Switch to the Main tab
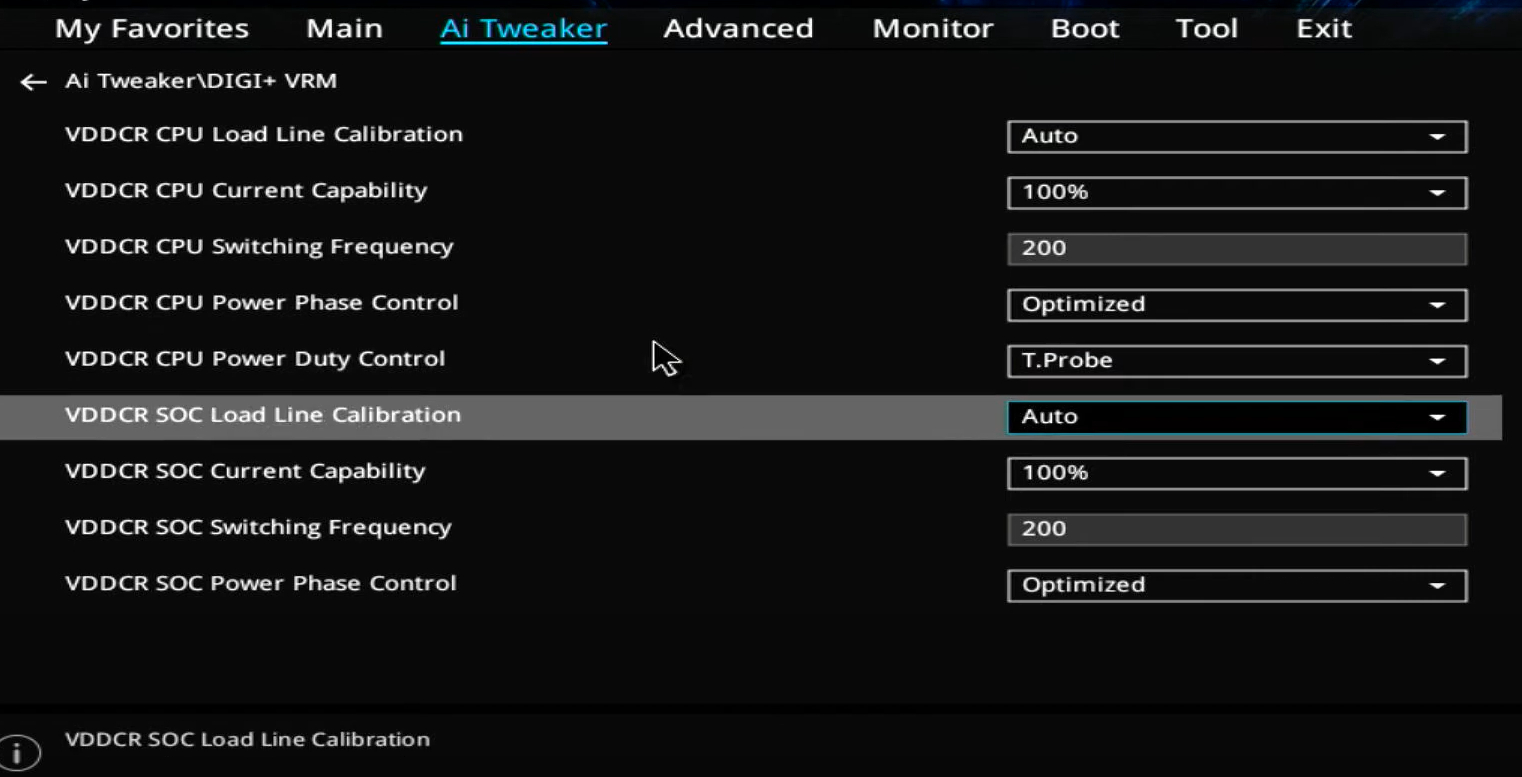 344,29
